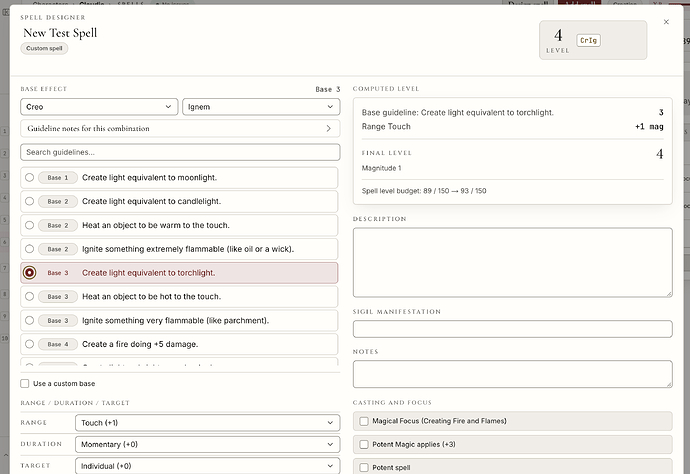The image size is (690, 474).
Task: Click the Range Touch row in computed level
Action: (x=512, y=127)
